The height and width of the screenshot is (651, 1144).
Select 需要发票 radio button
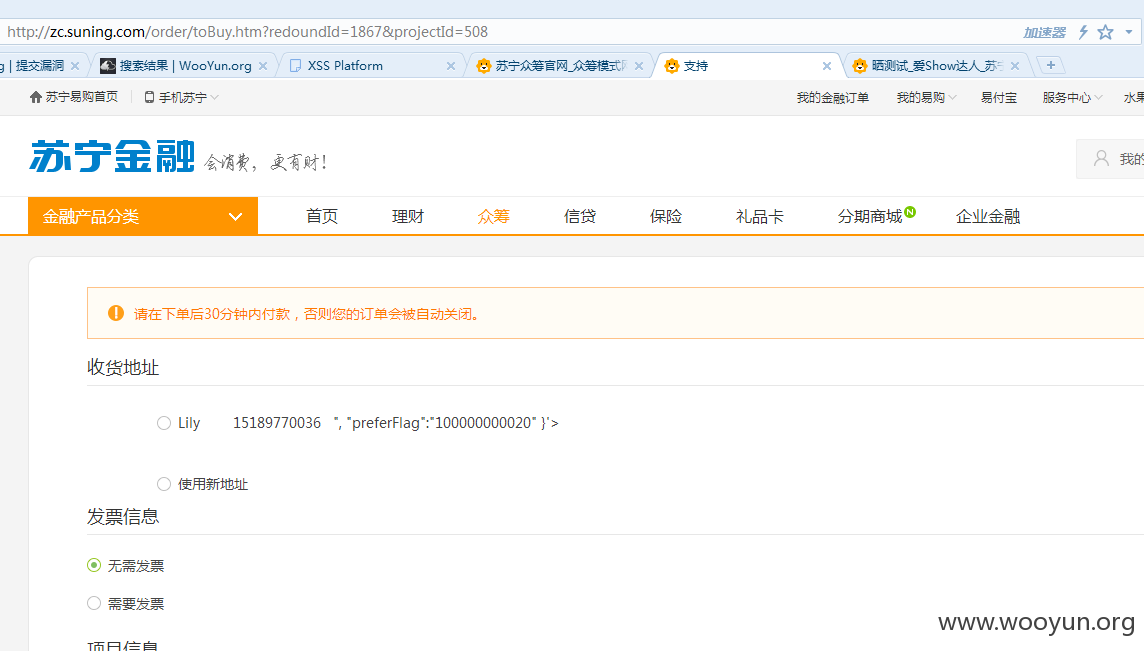[x=94, y=604]
